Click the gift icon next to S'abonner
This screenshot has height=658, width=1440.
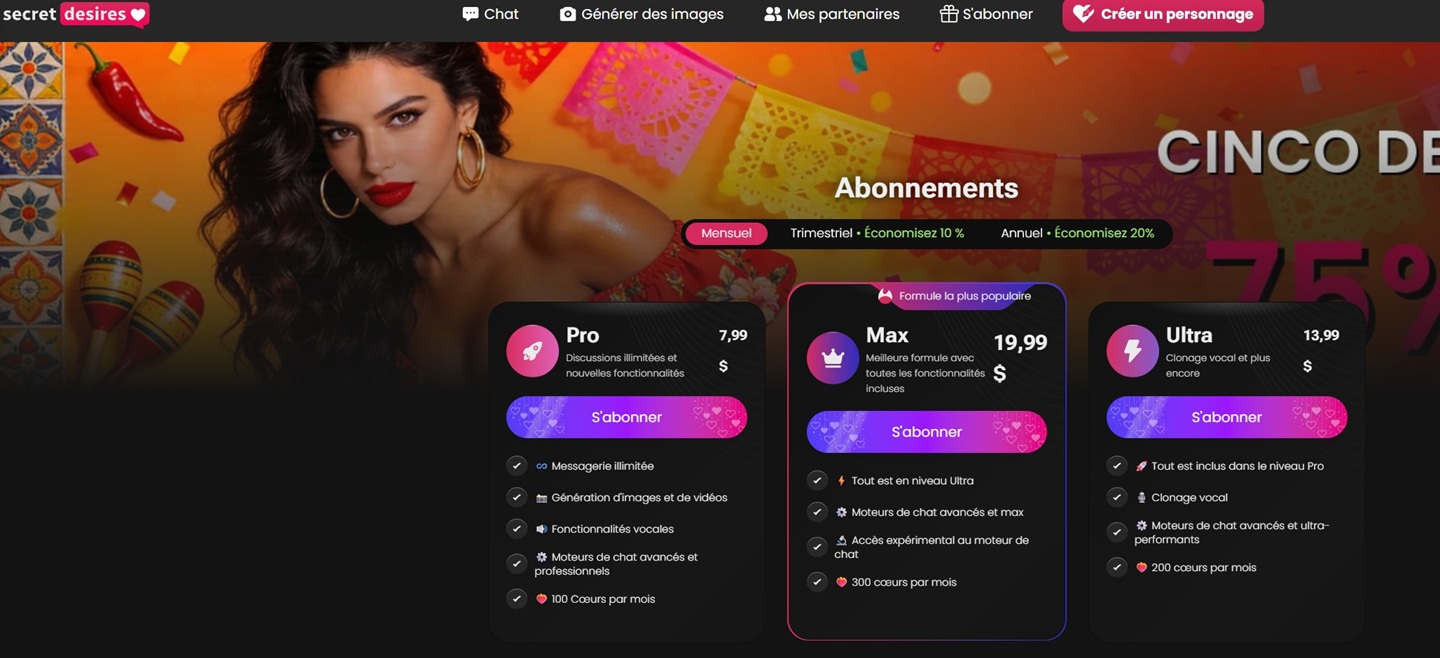pyautogui.click(x=948, y=14)
